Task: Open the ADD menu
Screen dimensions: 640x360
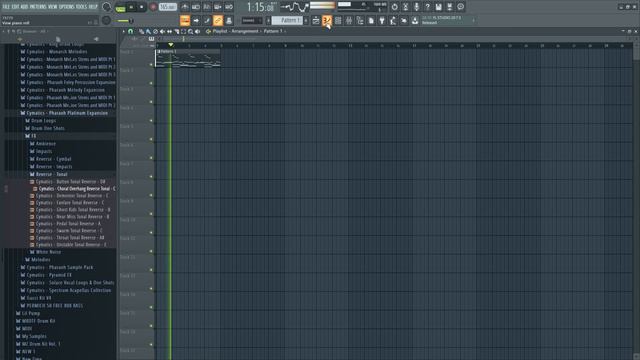Action: pyautogui.click(x=24, y=7)
